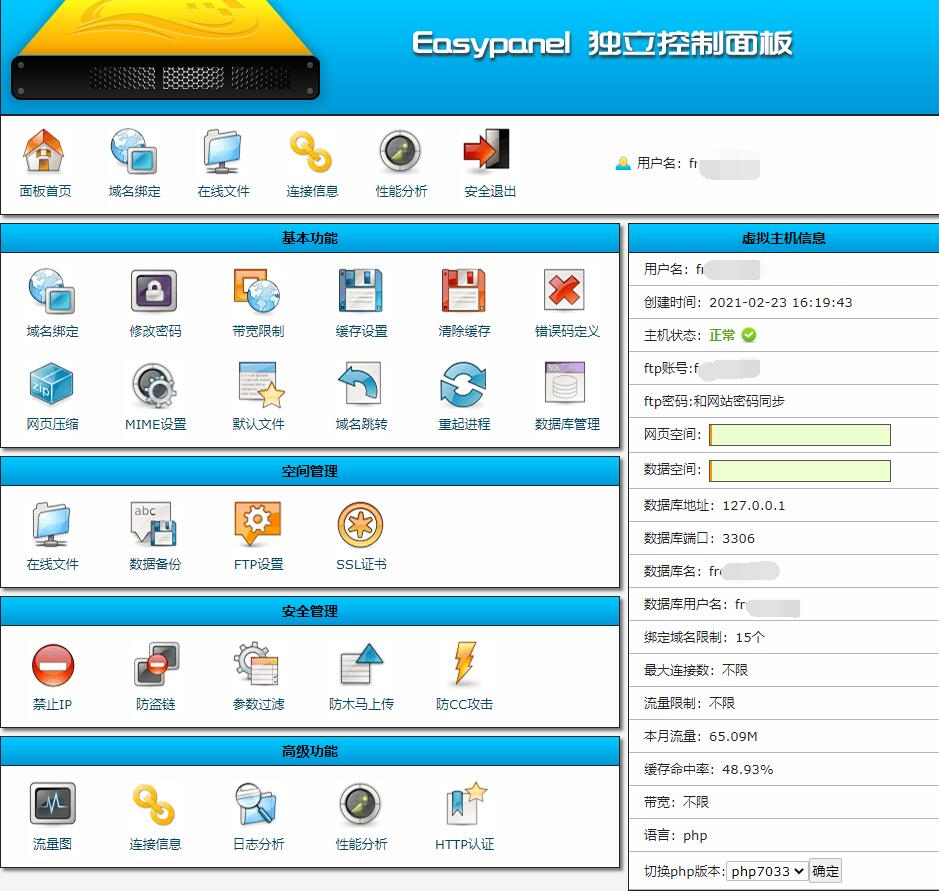This screenshot has height=891, width=939.
Task: Click 流量限制: 不限 row
Action: point(784,703)
